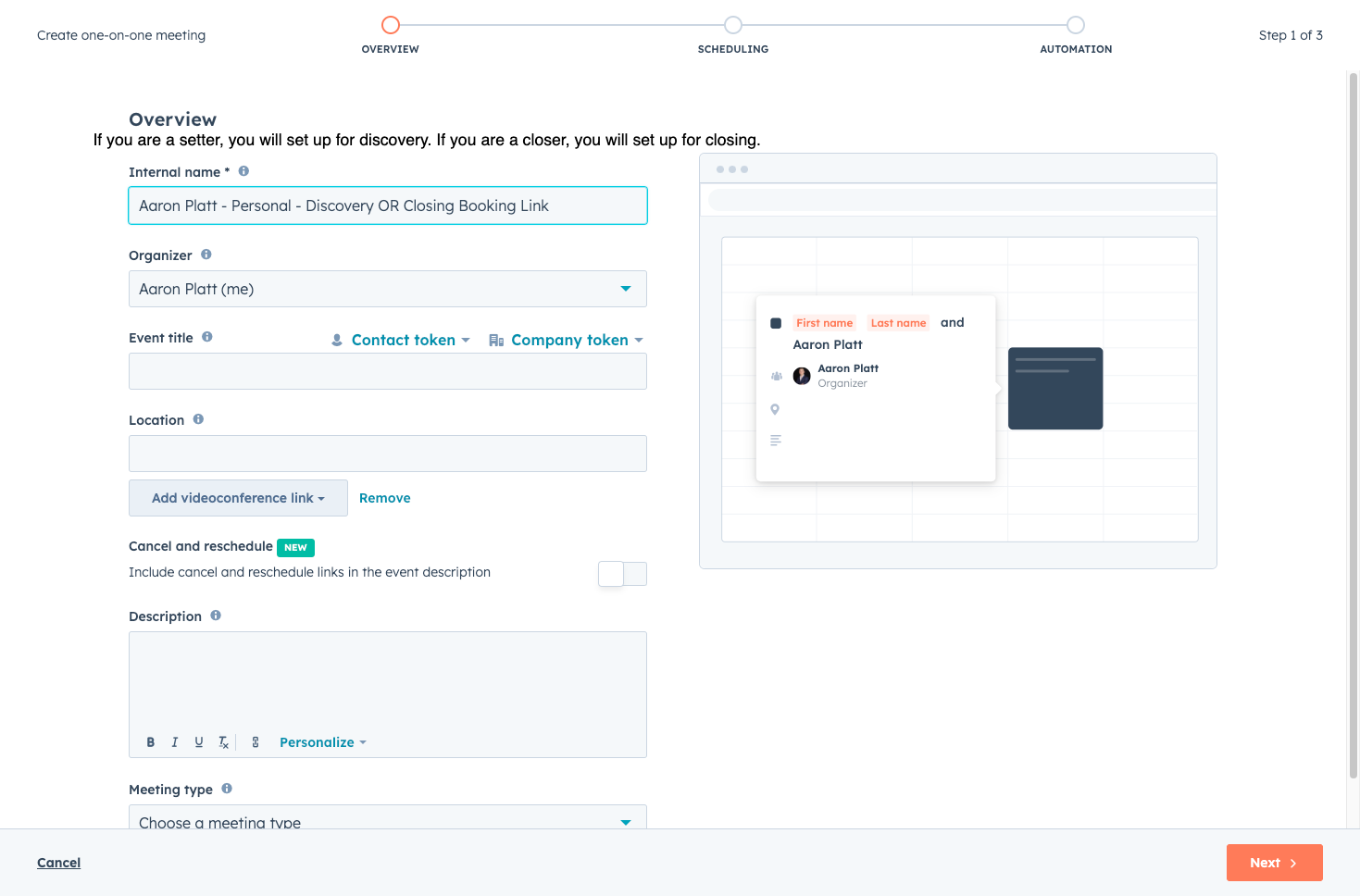Click the Description info icon

(216, 616)
